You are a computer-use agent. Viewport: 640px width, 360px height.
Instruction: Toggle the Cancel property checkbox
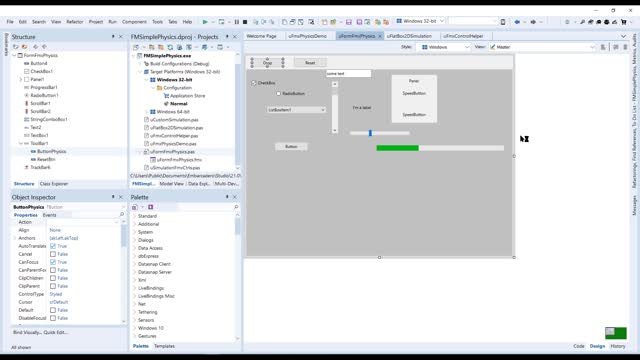click(53, 254)
